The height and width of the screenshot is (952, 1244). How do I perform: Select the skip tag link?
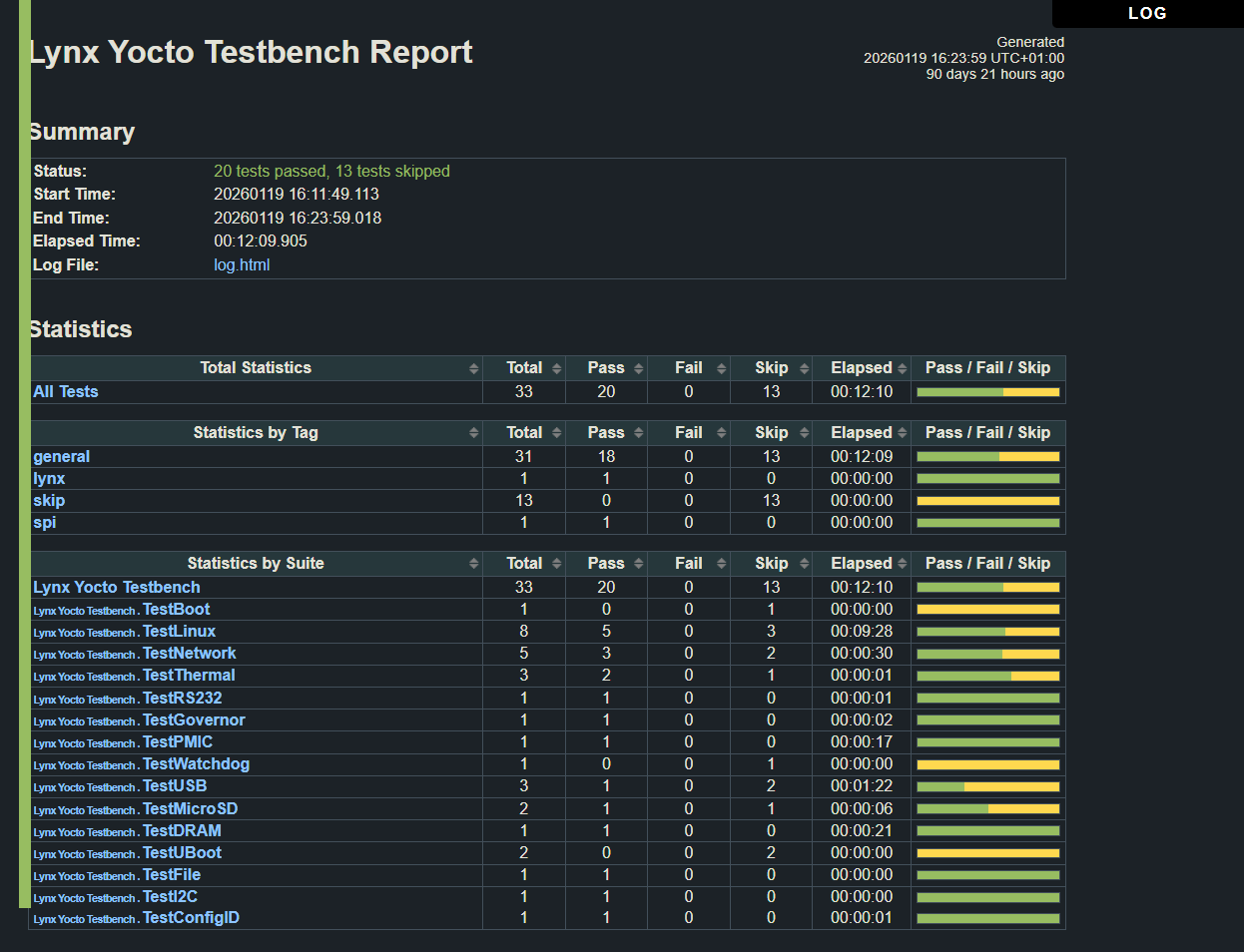click(x=49, y=500)
